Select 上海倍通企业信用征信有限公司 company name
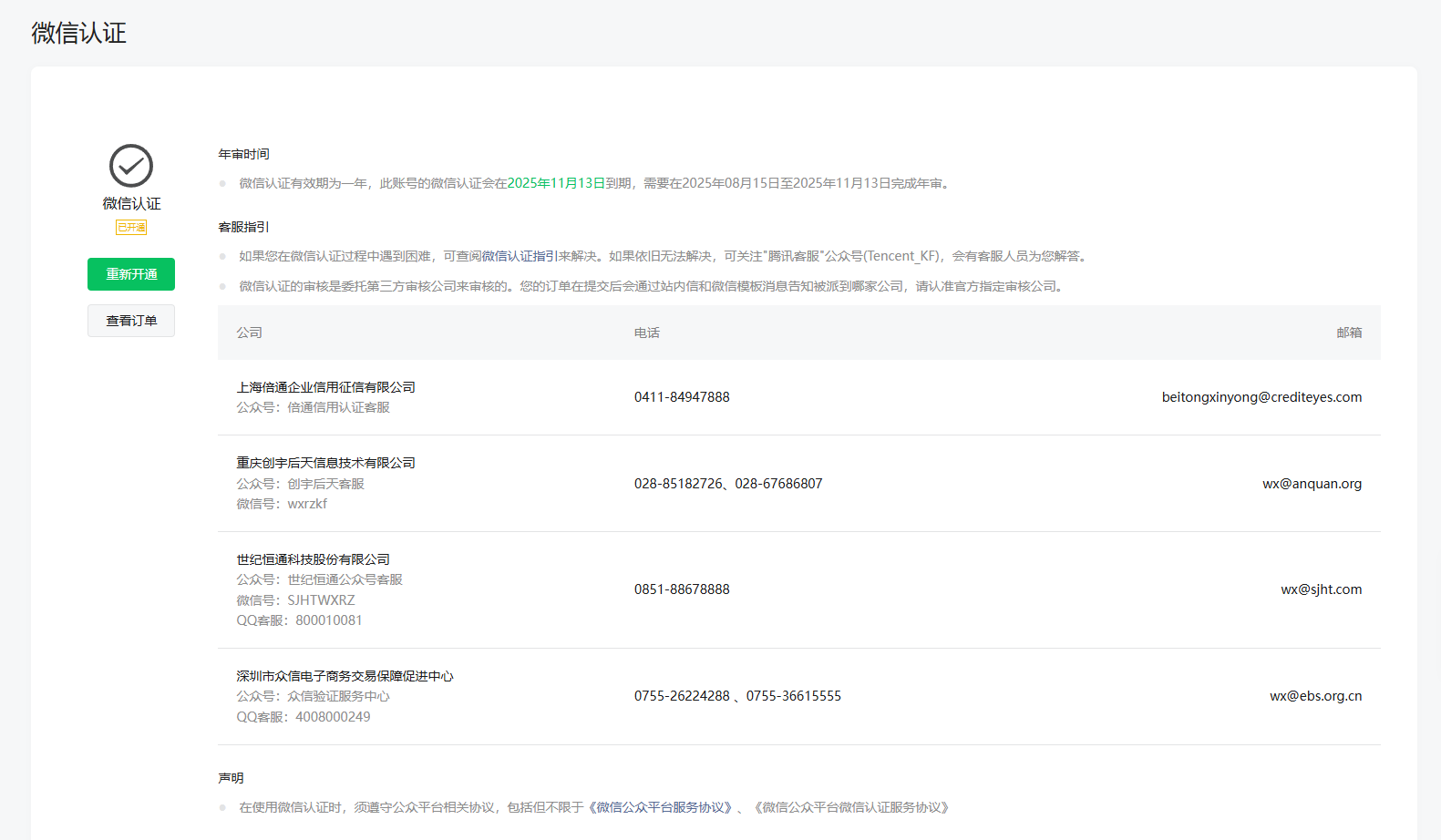 [x=326, y=387]
